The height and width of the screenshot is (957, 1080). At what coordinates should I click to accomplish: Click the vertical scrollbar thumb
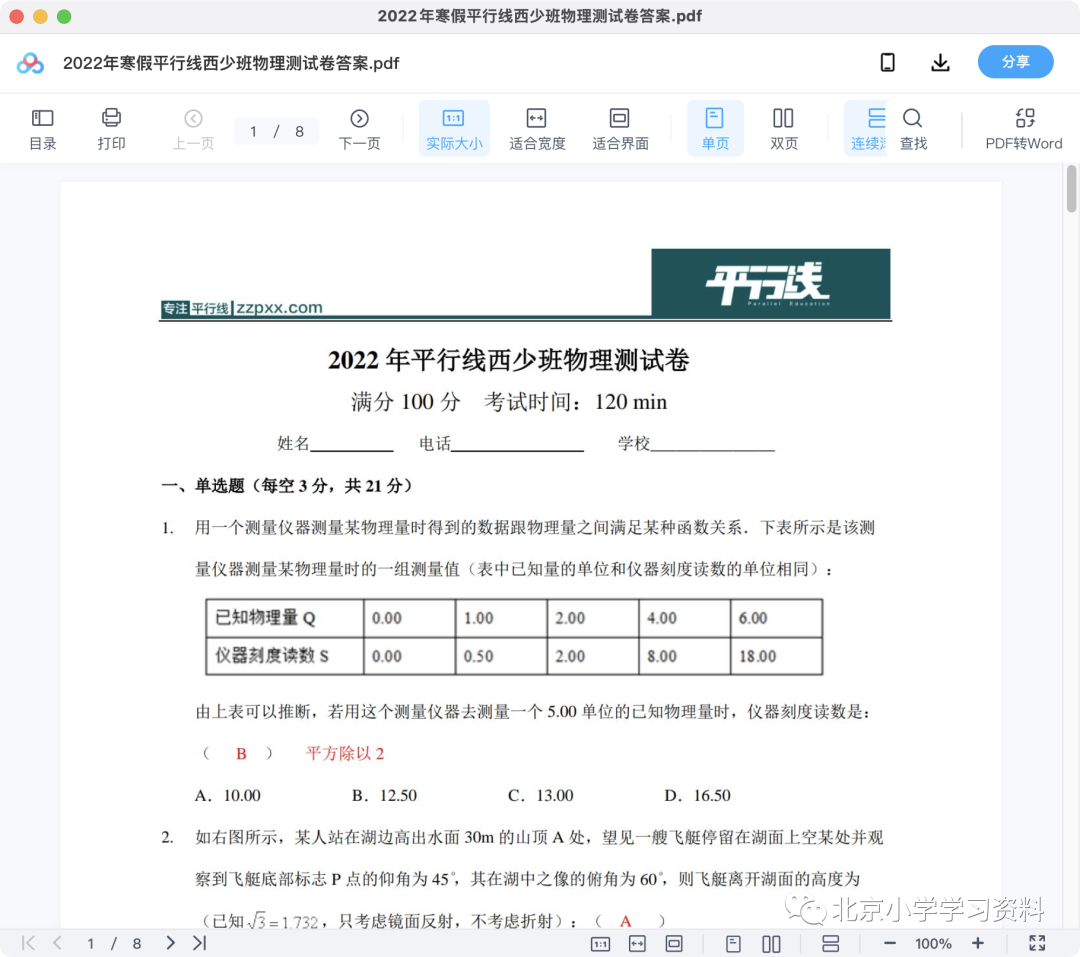pos(1072,189)
